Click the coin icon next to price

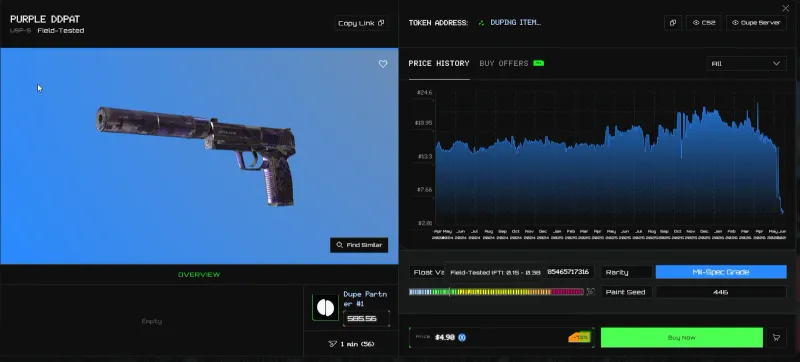[x=462, y=338]
